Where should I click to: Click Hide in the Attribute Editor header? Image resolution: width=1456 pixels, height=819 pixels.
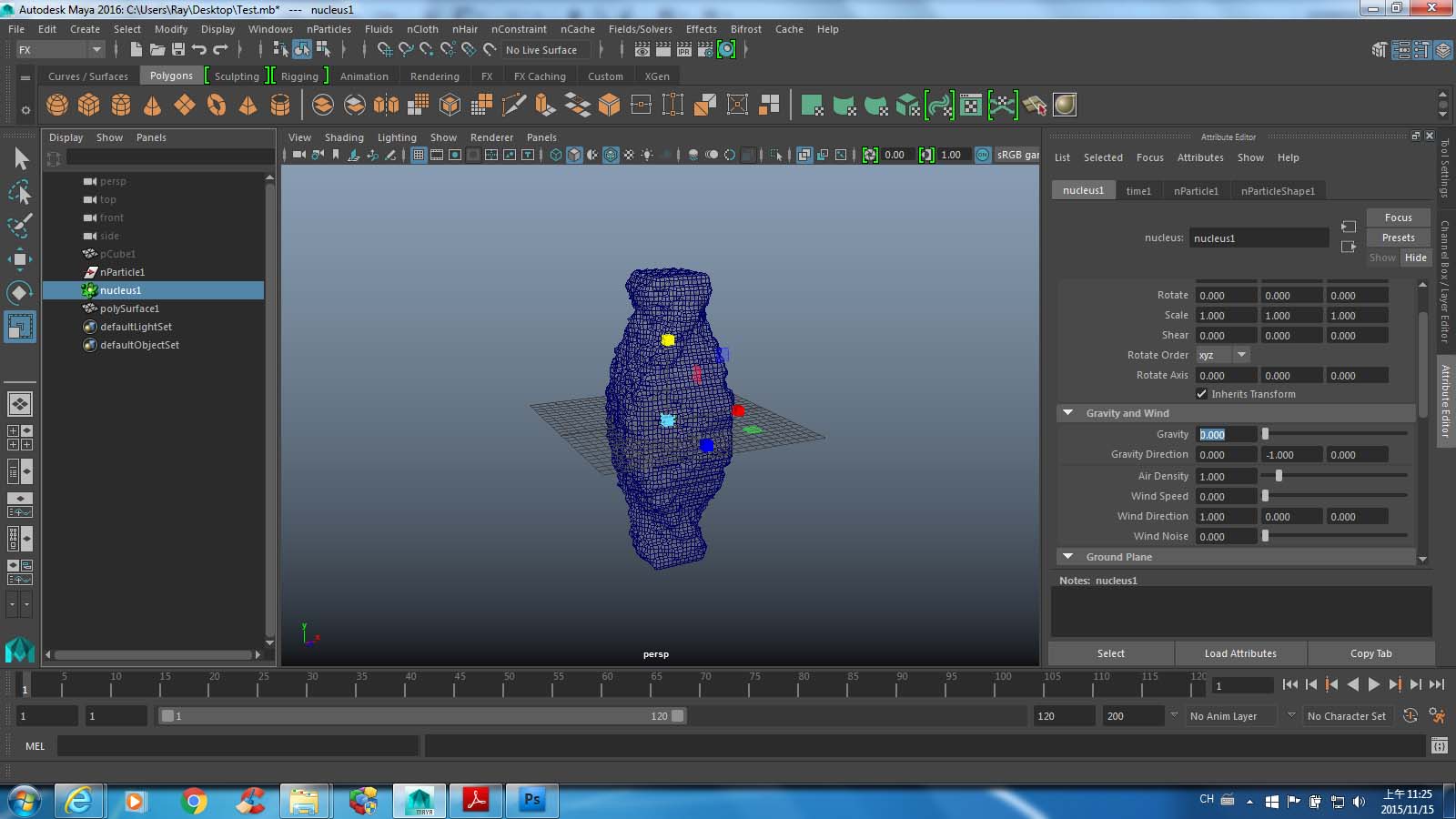(x=1415, y=258)
